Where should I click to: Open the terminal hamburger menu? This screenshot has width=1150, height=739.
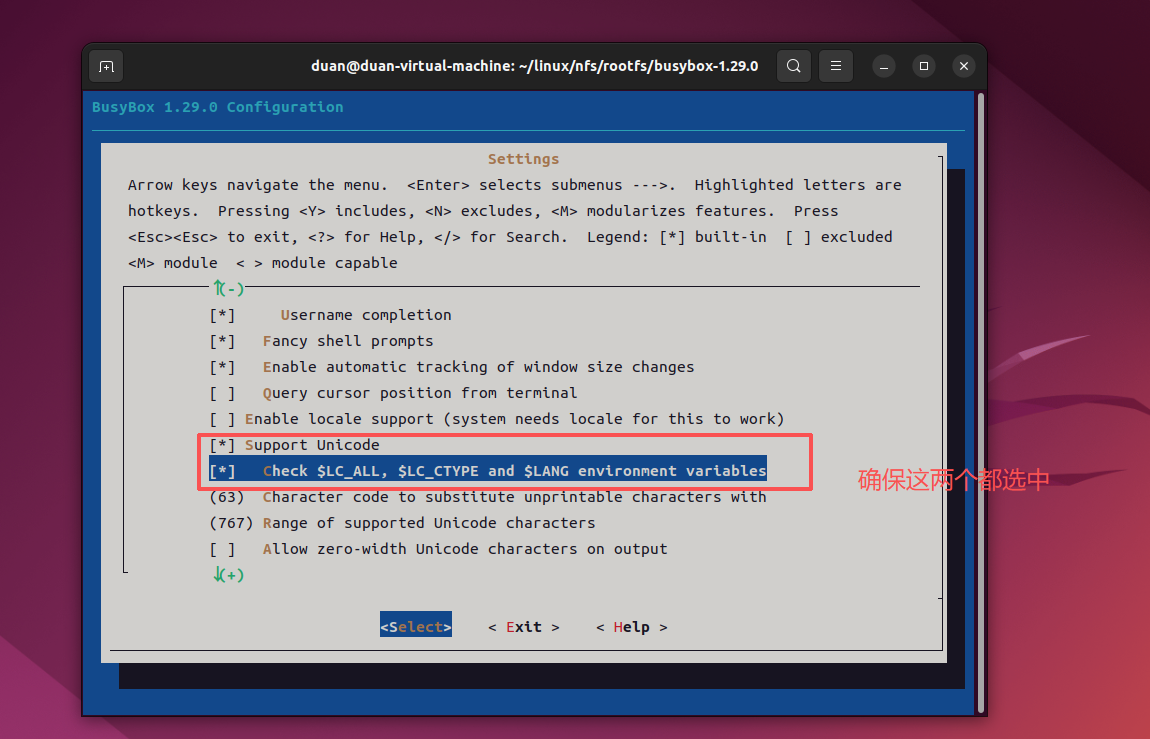click(835, 66)
